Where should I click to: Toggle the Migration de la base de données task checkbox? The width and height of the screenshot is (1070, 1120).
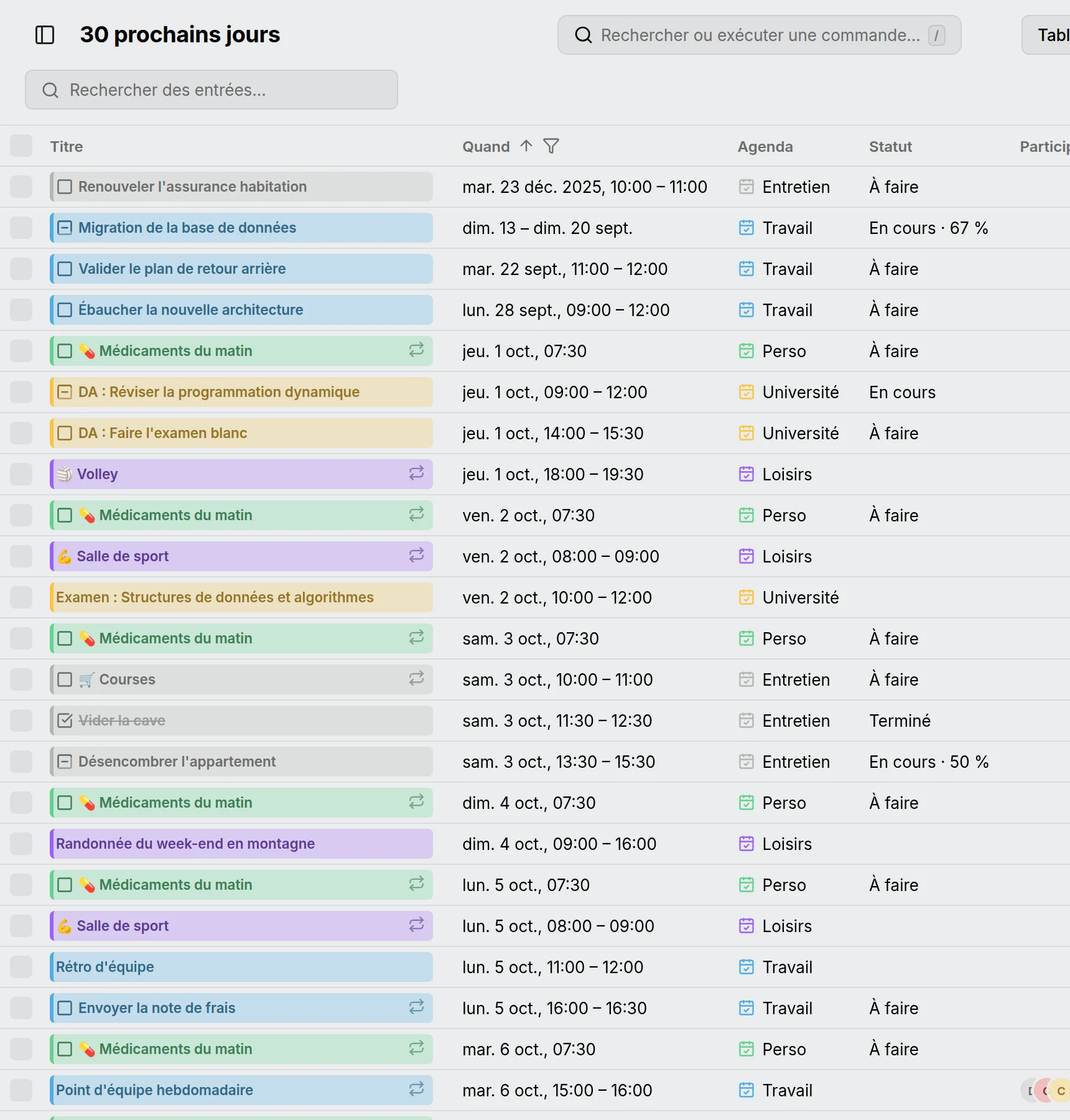[x=65, y=228]
